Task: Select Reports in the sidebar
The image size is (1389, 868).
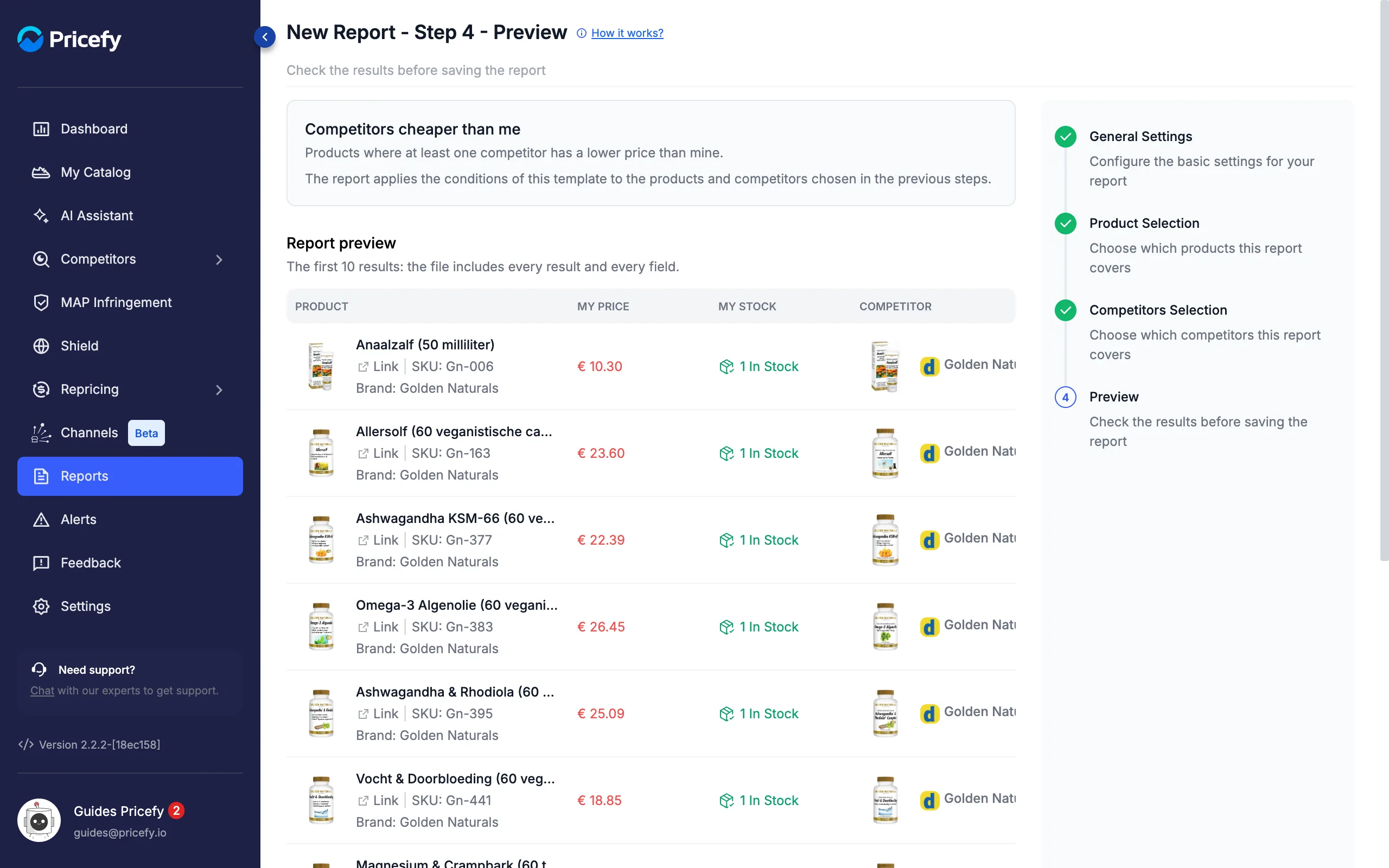Action: tap(130, 476)
